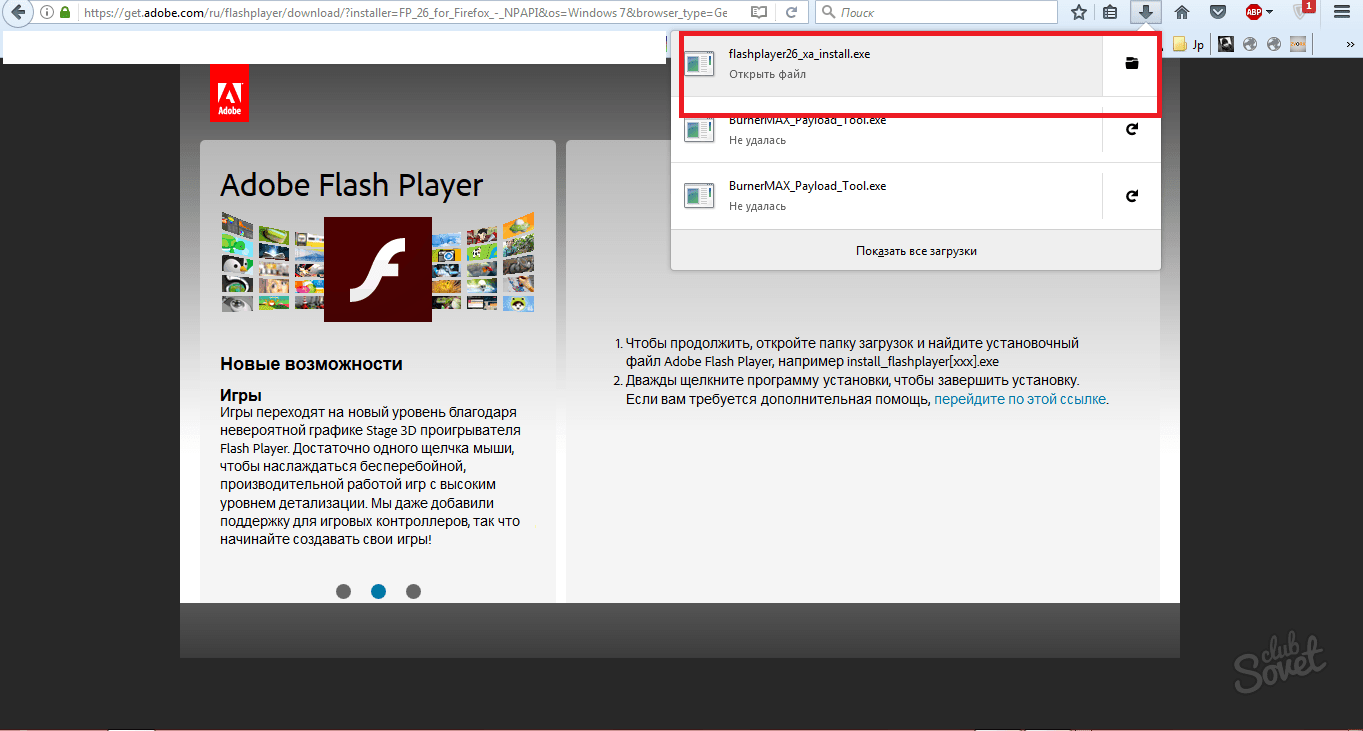Retry the second BurnerMAX_Payload_Tool.exe download
The width and height of the screenshot is (1363, 731).
pos(1131,196)
